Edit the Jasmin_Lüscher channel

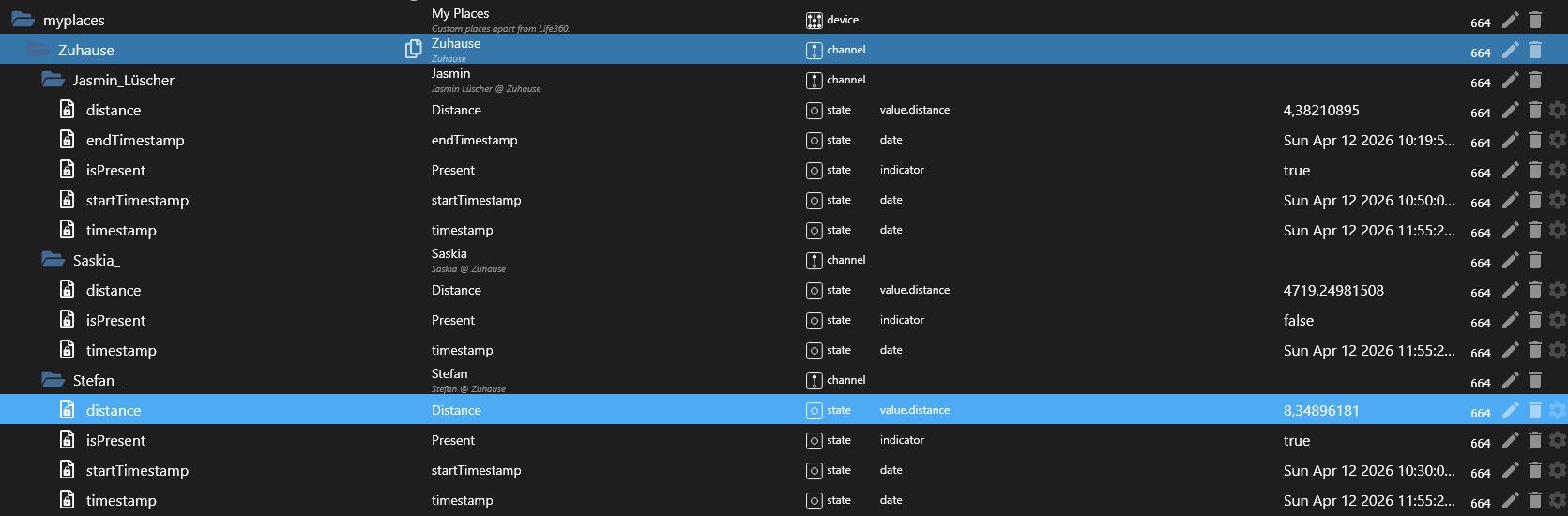(1510, 80)
